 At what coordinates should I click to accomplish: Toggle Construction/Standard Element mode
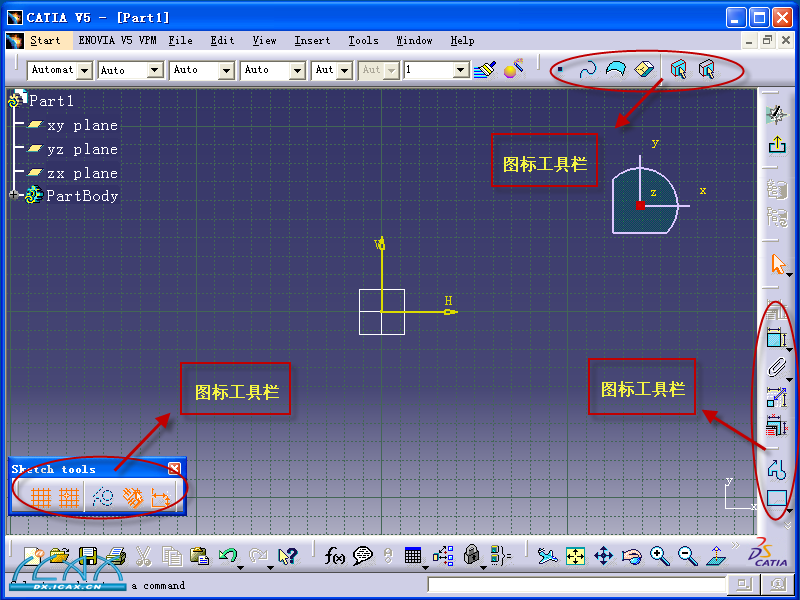tap(101, 496)
